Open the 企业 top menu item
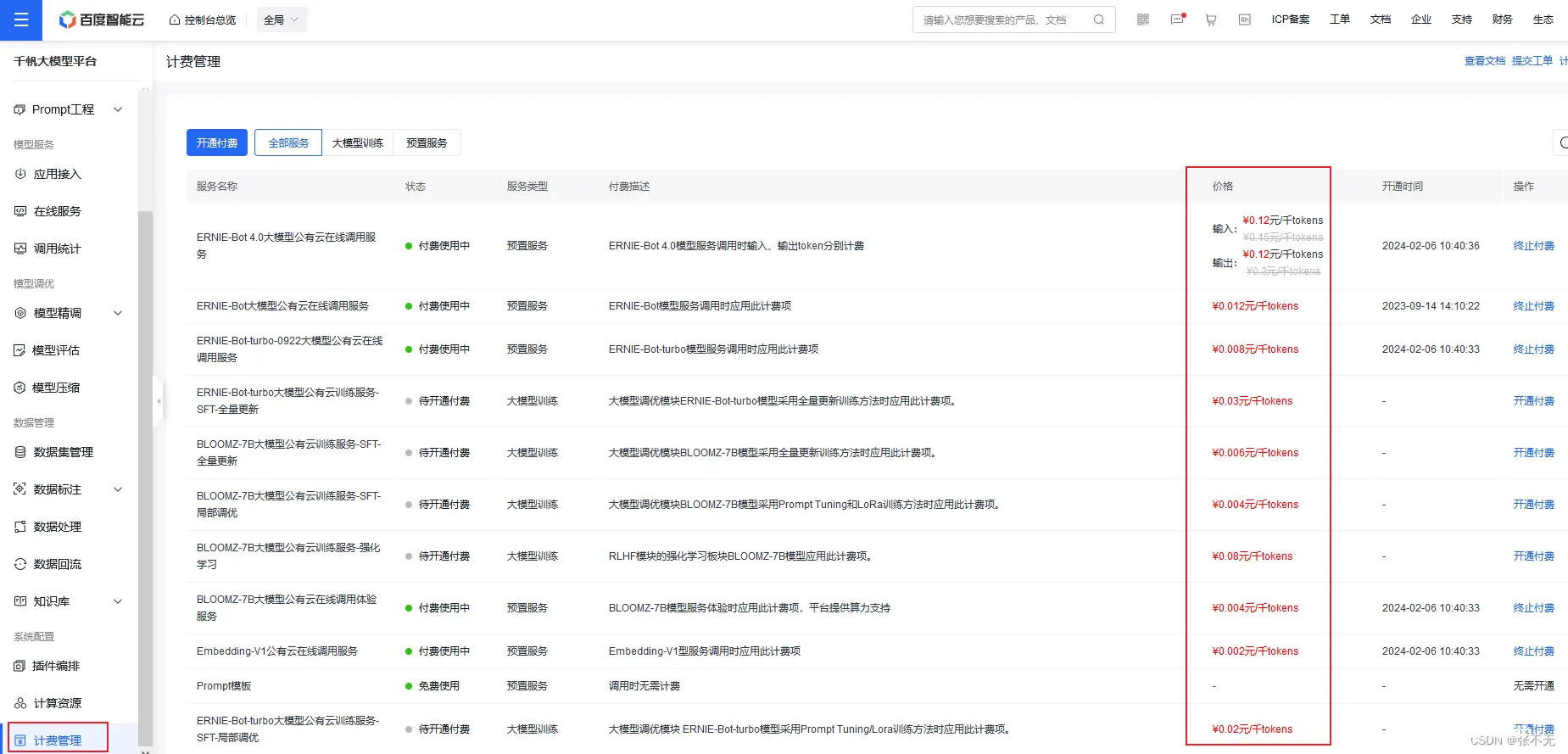Image resolution: width=1568 pixels, height=754 pixels. click(x=1421, y=20)
